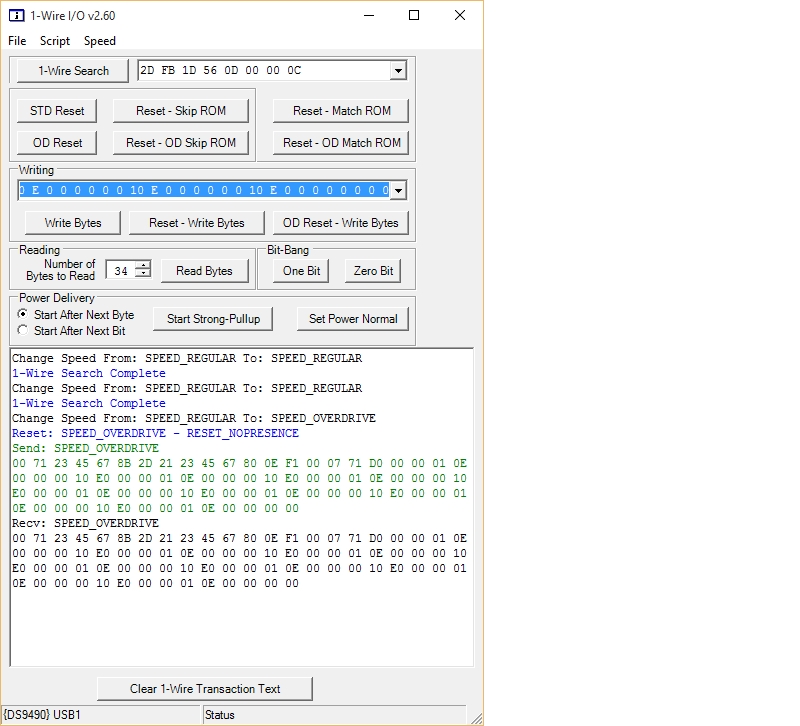Click OD Reset - Write Bytes
The height and width of the screenshot is (726, 800).
click(341, 223)
